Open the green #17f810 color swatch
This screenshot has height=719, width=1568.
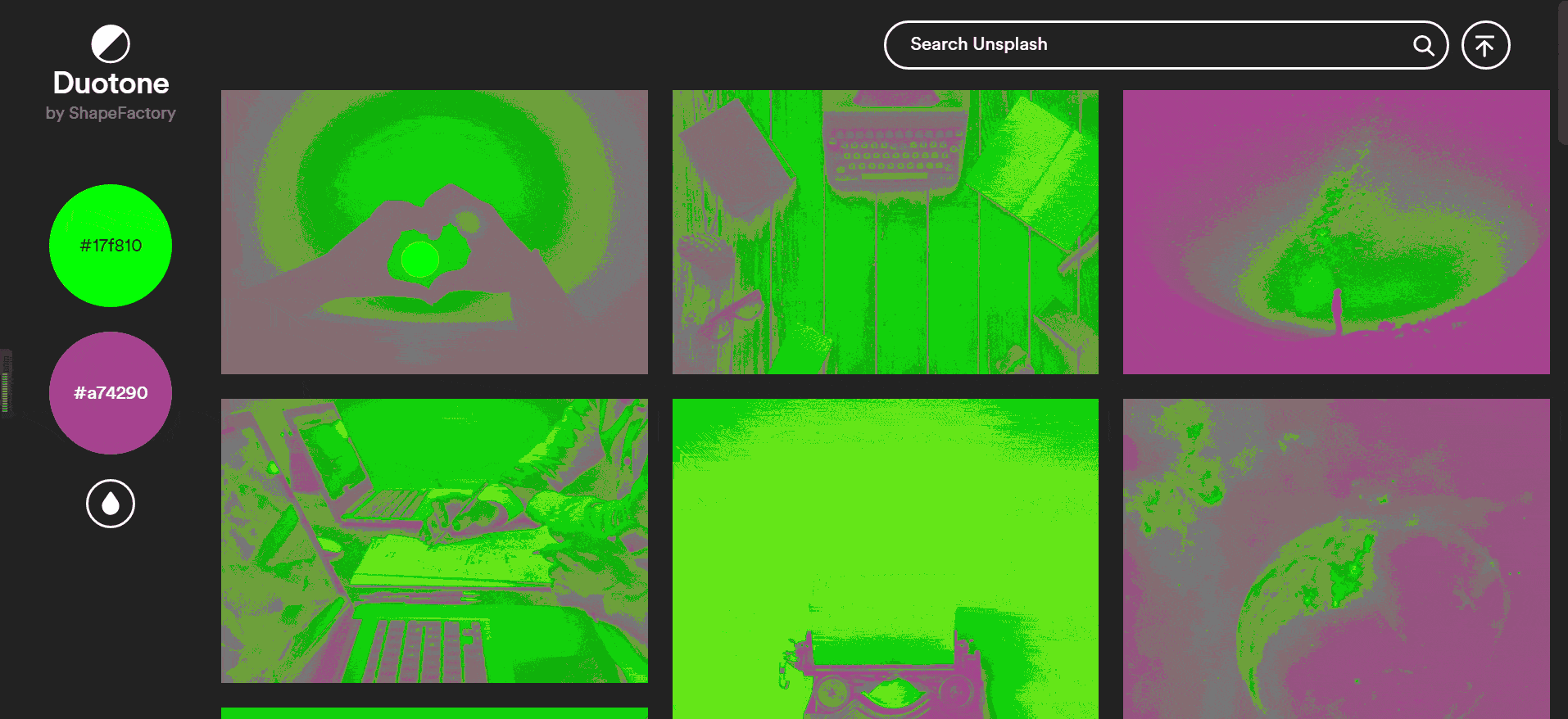tap(111, 246)
